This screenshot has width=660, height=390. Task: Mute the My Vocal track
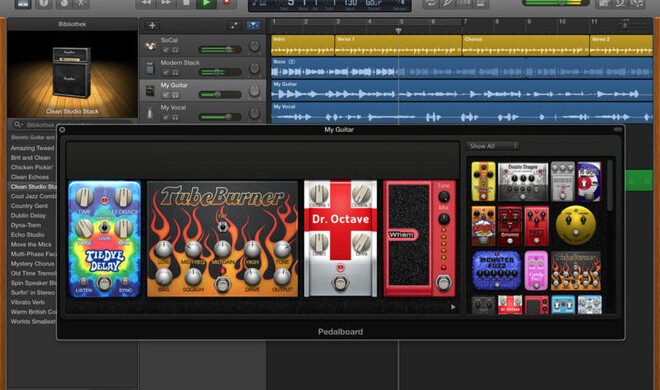click(165, 117)
